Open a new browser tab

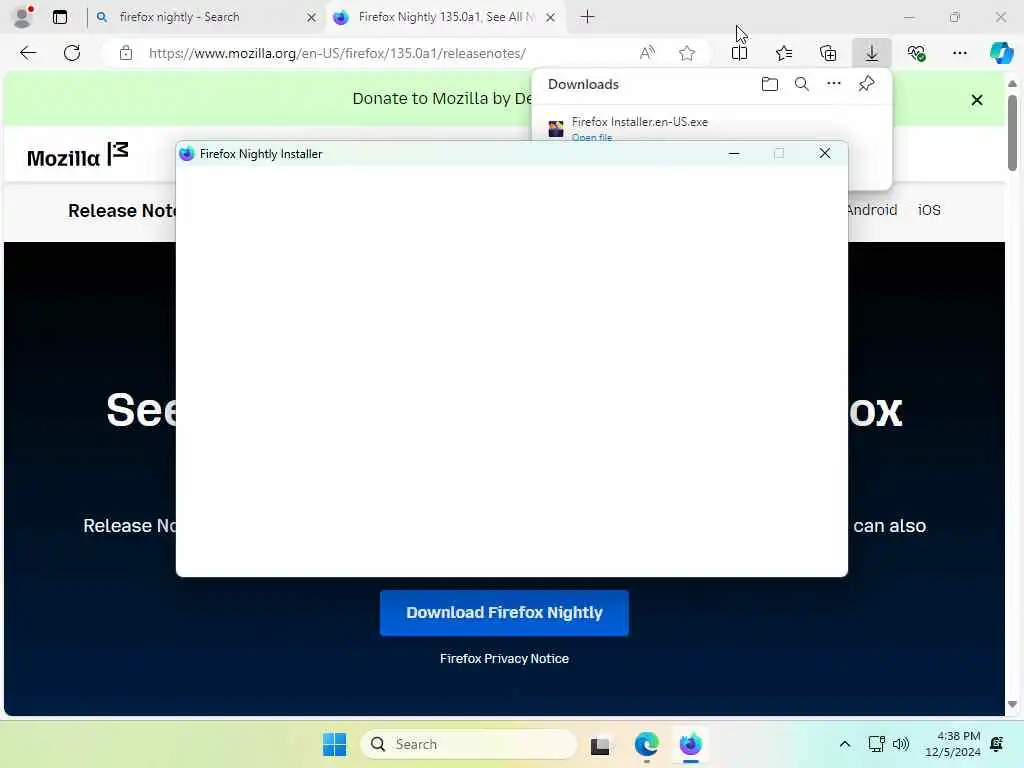click(588, 17)
